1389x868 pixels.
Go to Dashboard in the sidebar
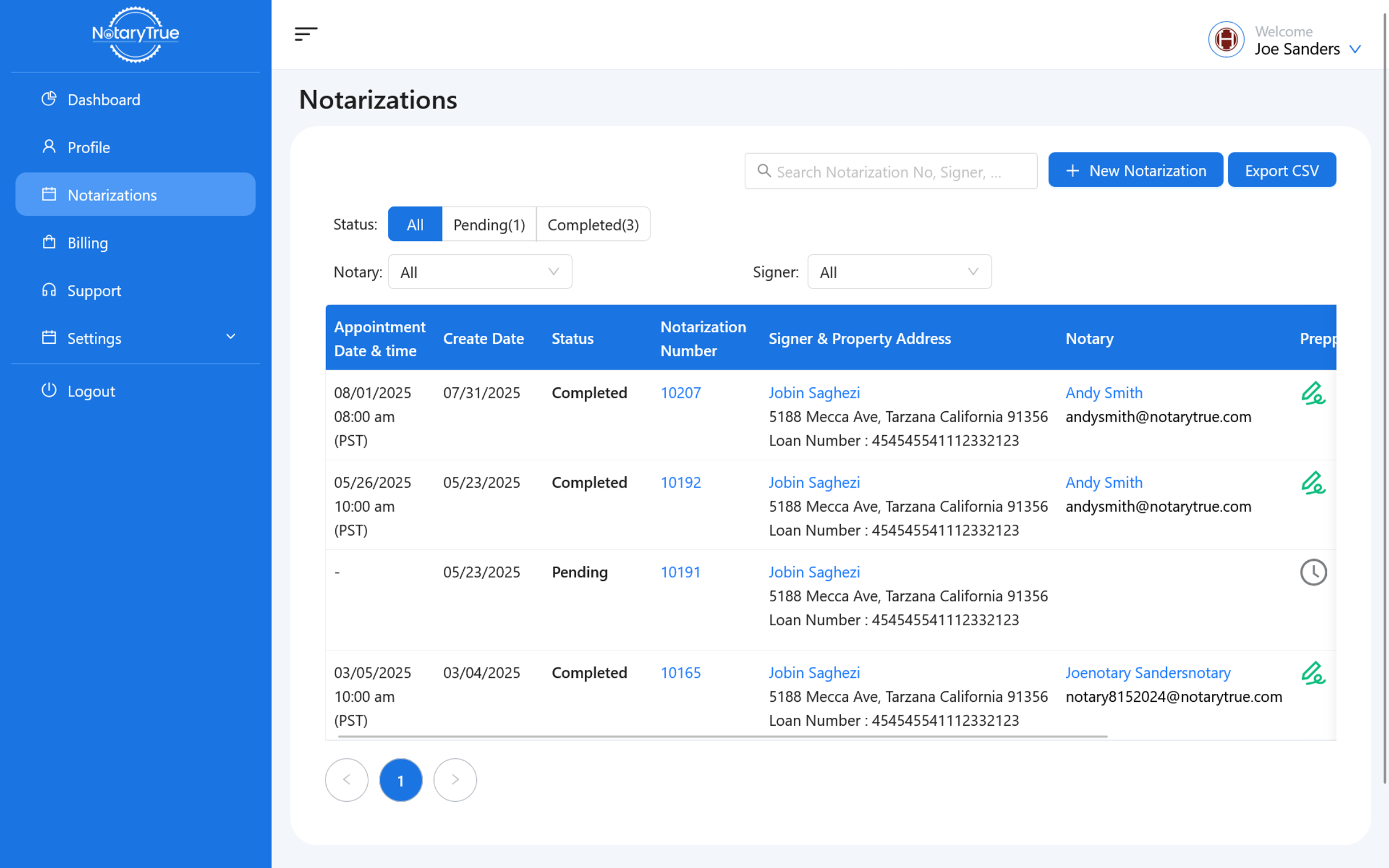[x=103, y=100]
